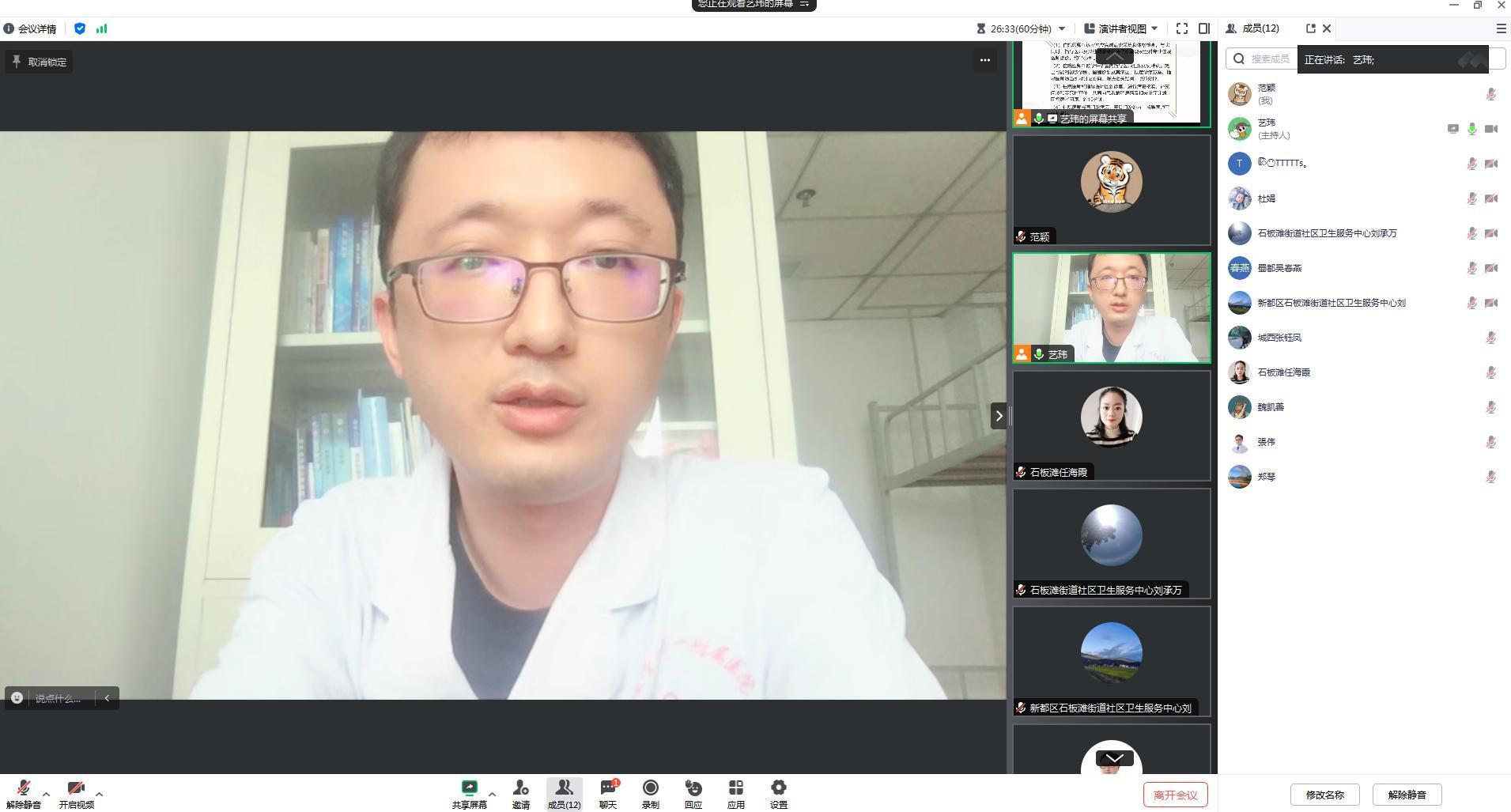Screen dimensions: 1511x812
Task: Select 新都区石板滩街道社区卫生服务中心刘 video tile
Action: [1111, 661]
